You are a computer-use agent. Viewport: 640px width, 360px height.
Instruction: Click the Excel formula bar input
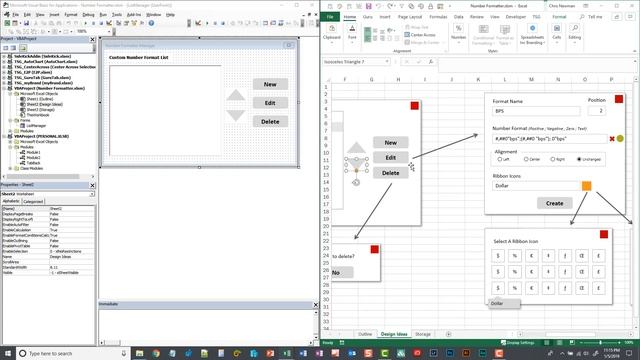(x=535, y=64)
